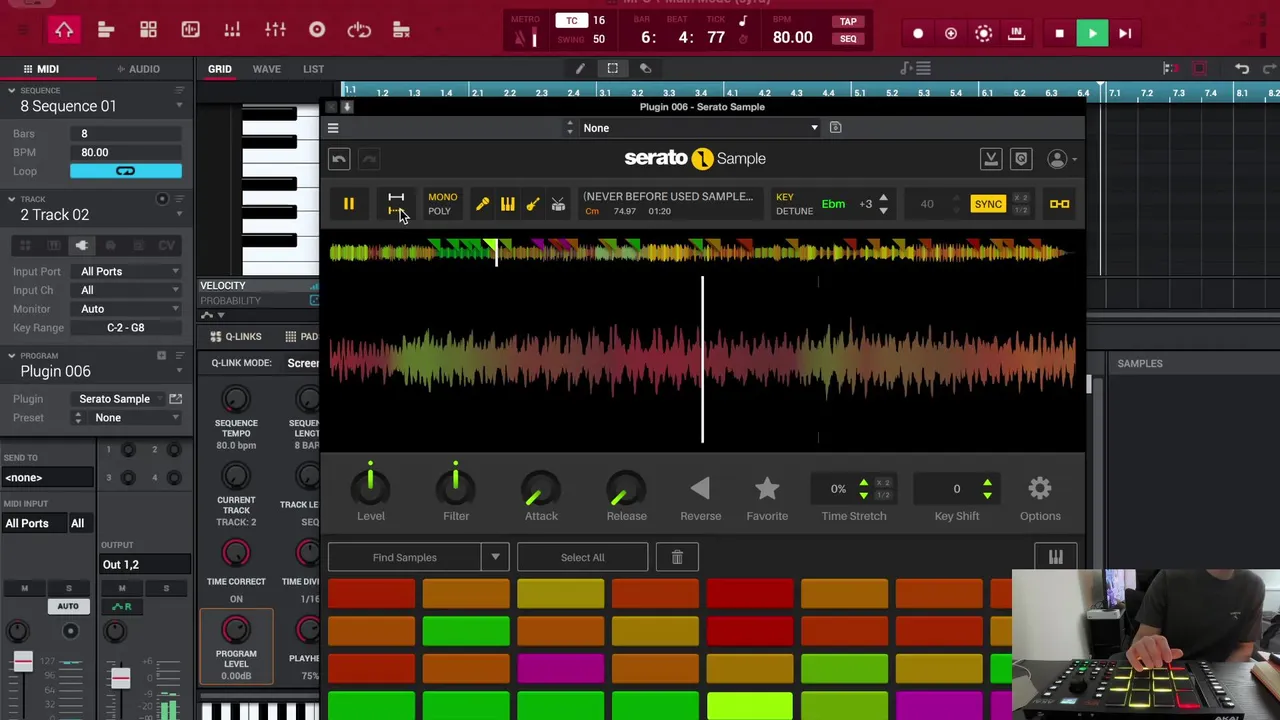
Task: Switch to the LIST view tab
Action: [313, 69]
